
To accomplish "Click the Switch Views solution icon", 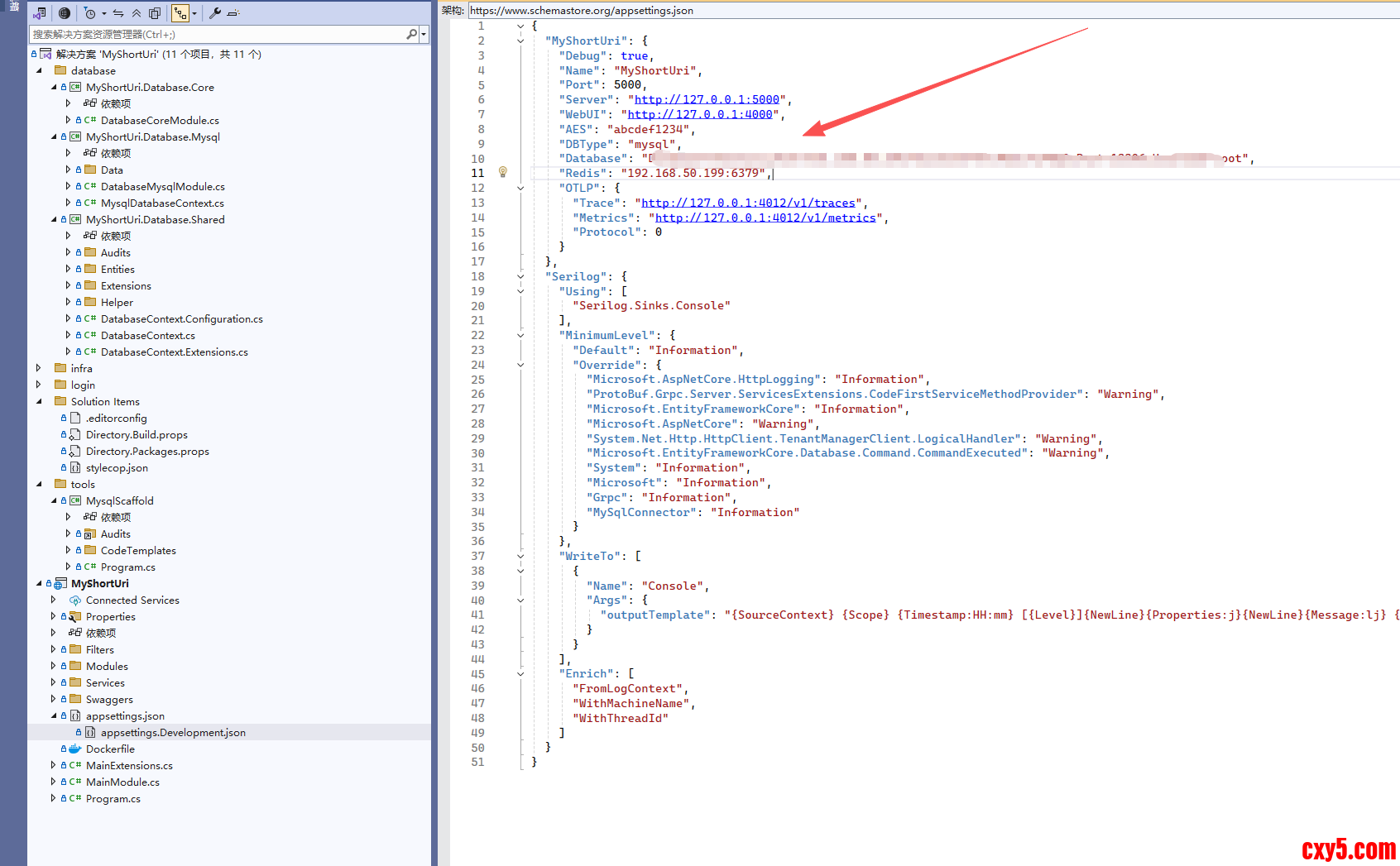I will [39, 13].
